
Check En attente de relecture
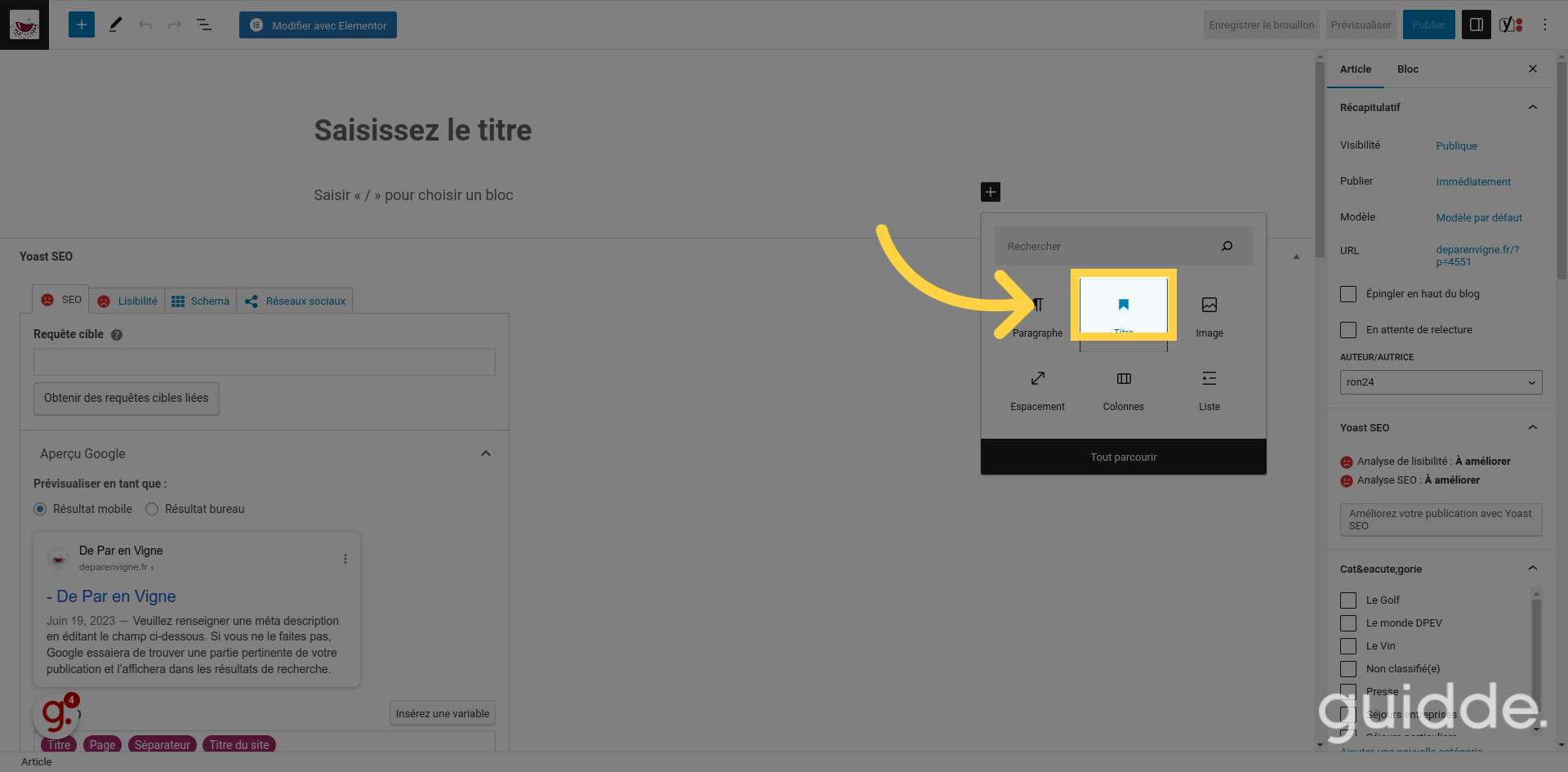(x=1348, y=330)
